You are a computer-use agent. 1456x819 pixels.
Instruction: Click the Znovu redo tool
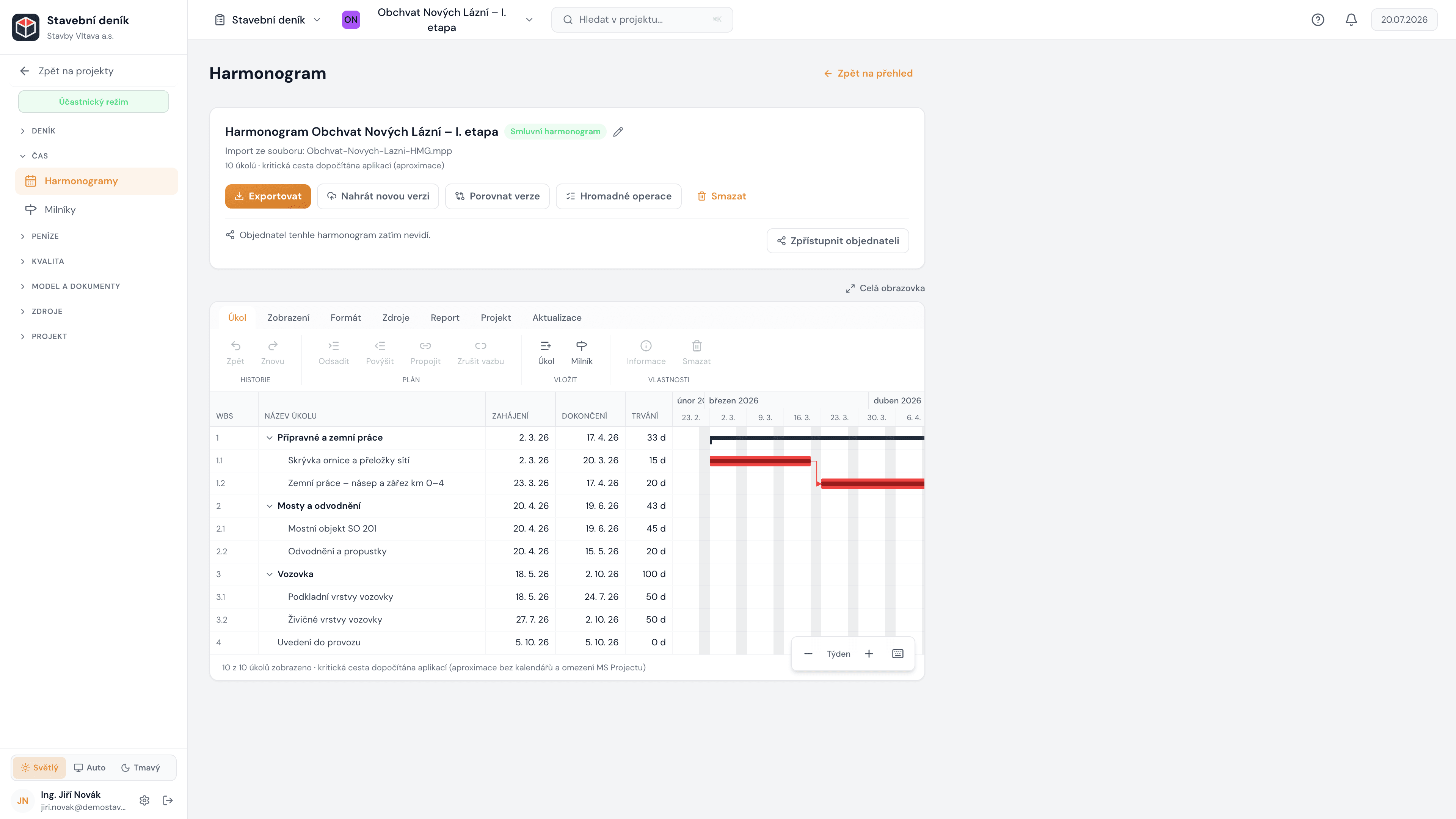pyautogui.click(x=273, y=353)
